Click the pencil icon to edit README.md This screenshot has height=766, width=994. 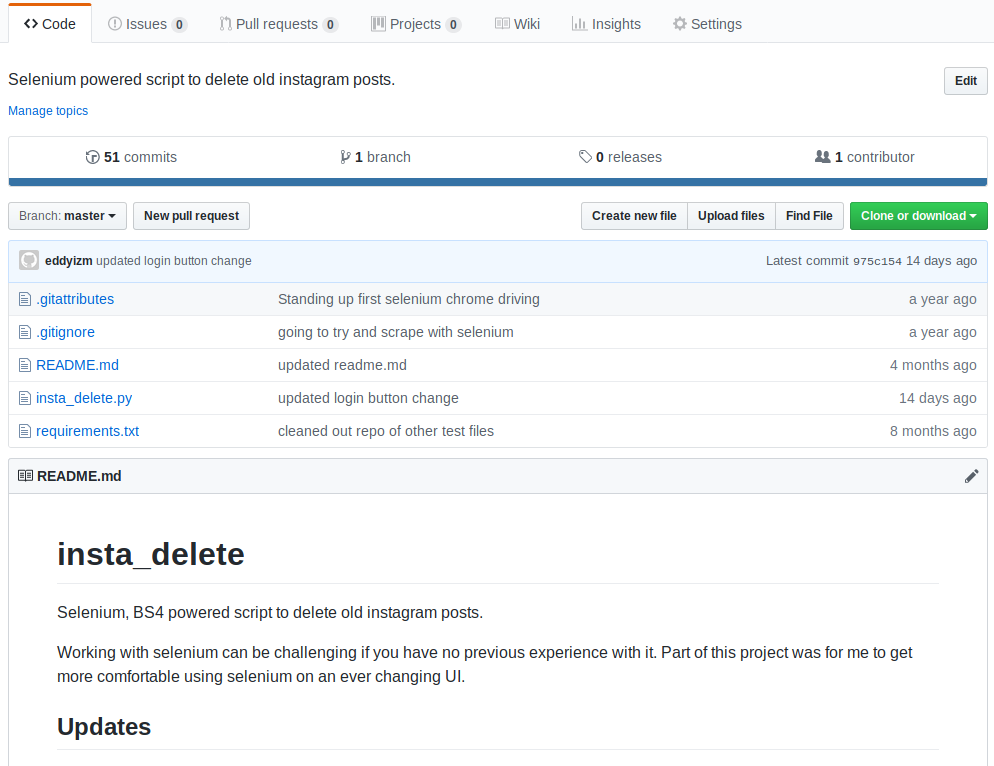pyautogui.click(x=971, y=476)
